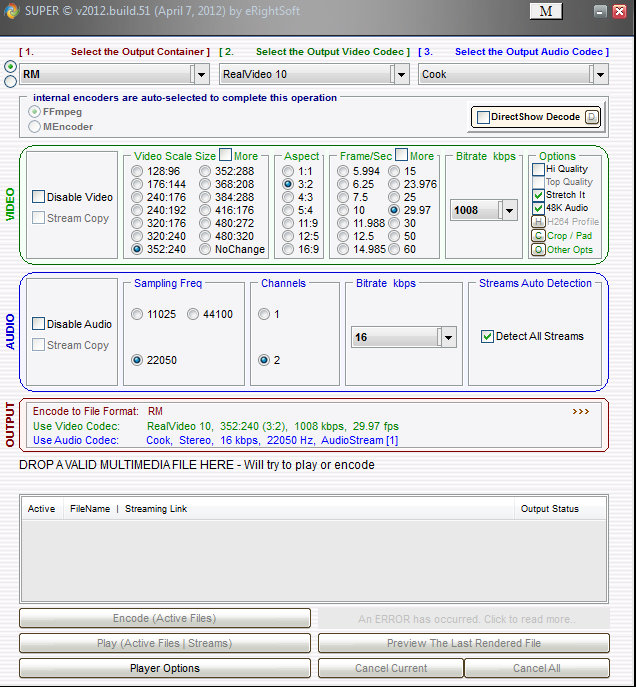Open the Output Audio Codec dropdown (Cook)

tap(601, 74)
